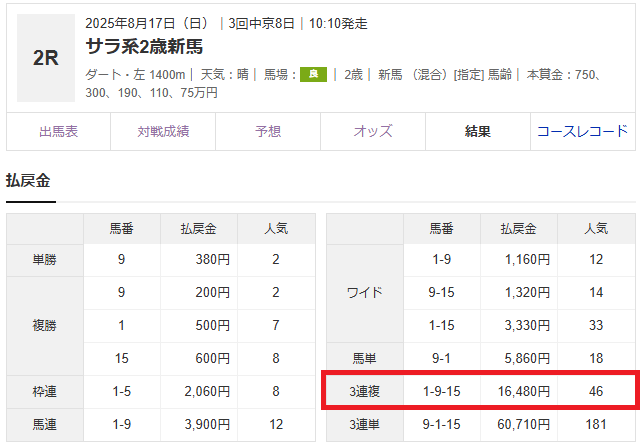Viewport: 642px width, 445px height.
Task: View the コースレコード tab
Action: tap(583, 131)
